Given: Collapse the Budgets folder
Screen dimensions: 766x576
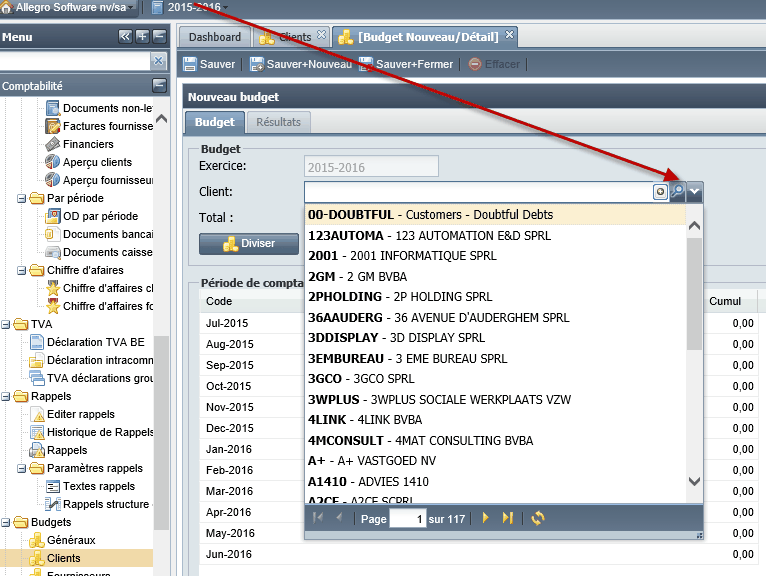Looking at the screenshot, I should (5, 522).
